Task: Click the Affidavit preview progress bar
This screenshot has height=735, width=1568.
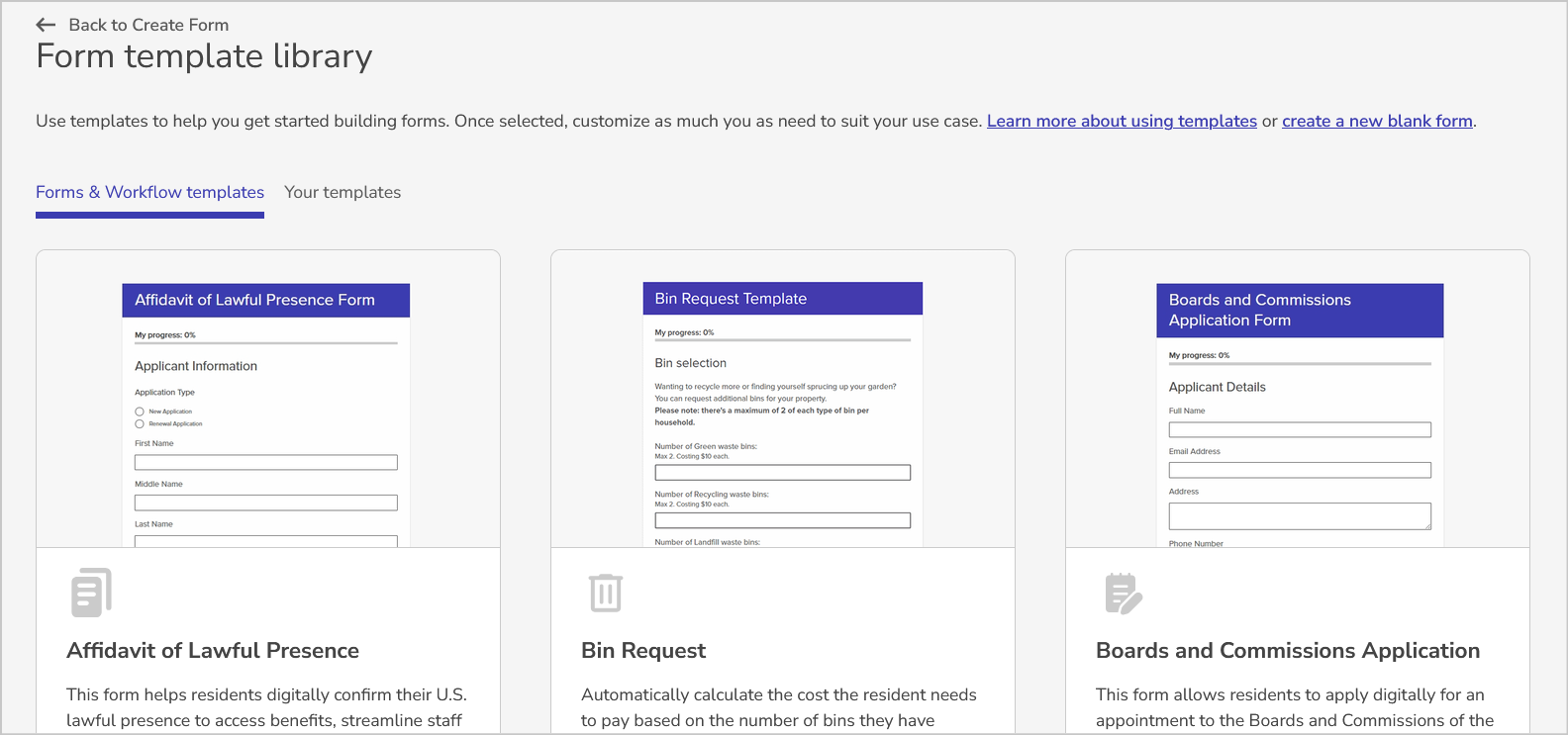Action: pyautogui.click(x=266, y=343)
